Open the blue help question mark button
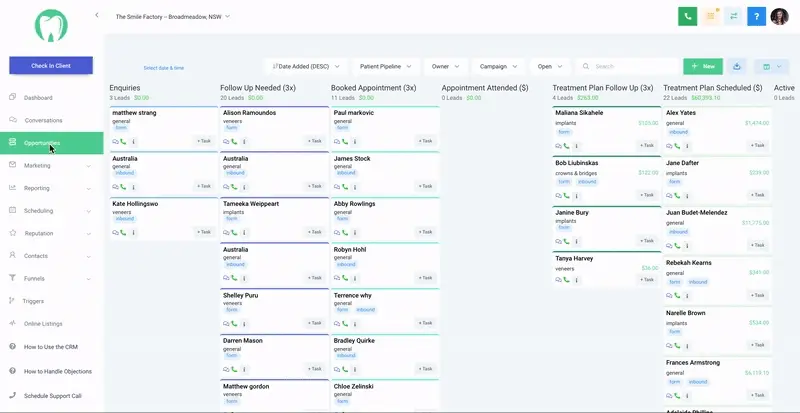 pyautogui.click(x=757, y=16)
